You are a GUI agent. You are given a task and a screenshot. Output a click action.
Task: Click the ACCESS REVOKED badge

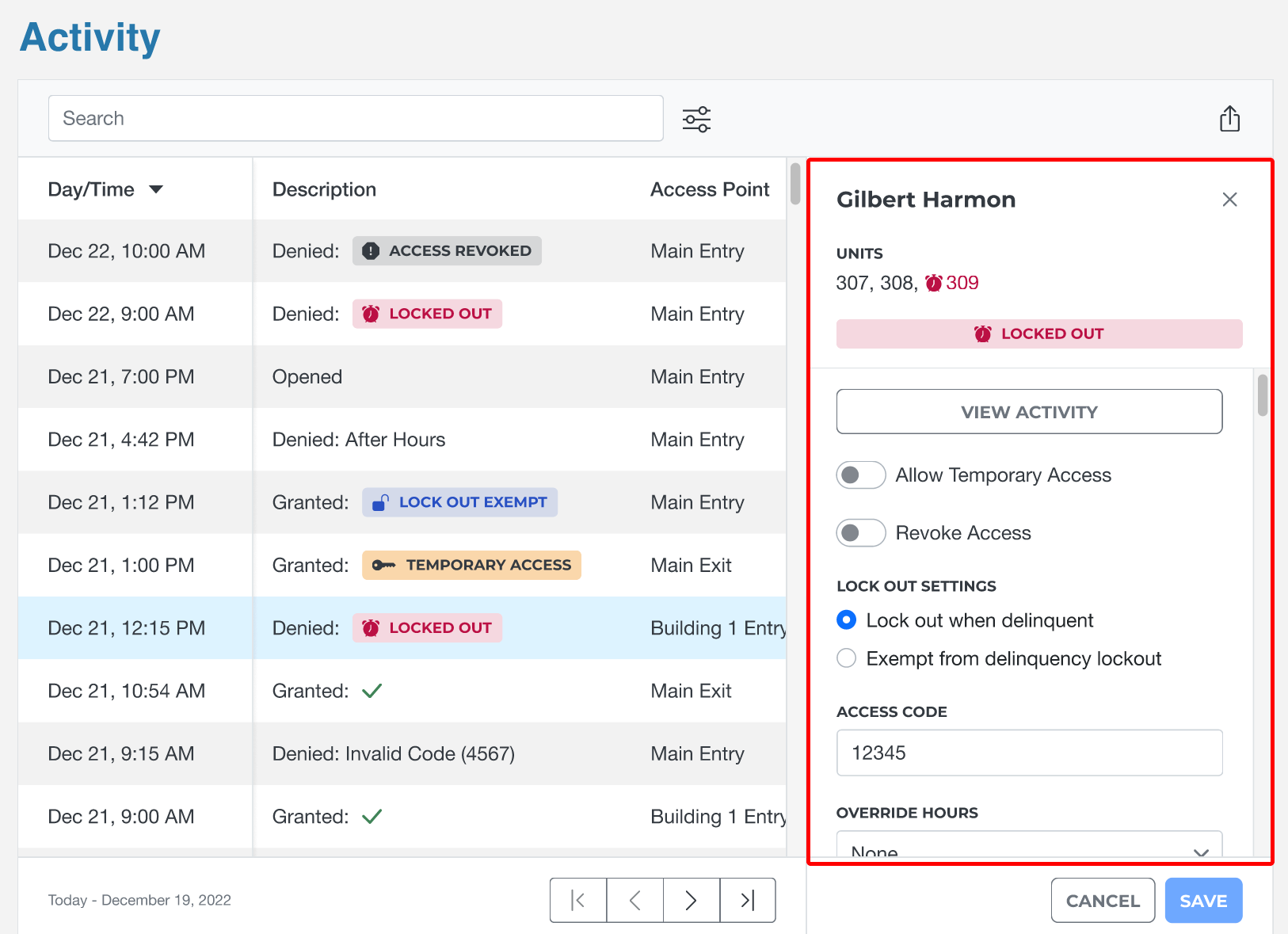447,251
